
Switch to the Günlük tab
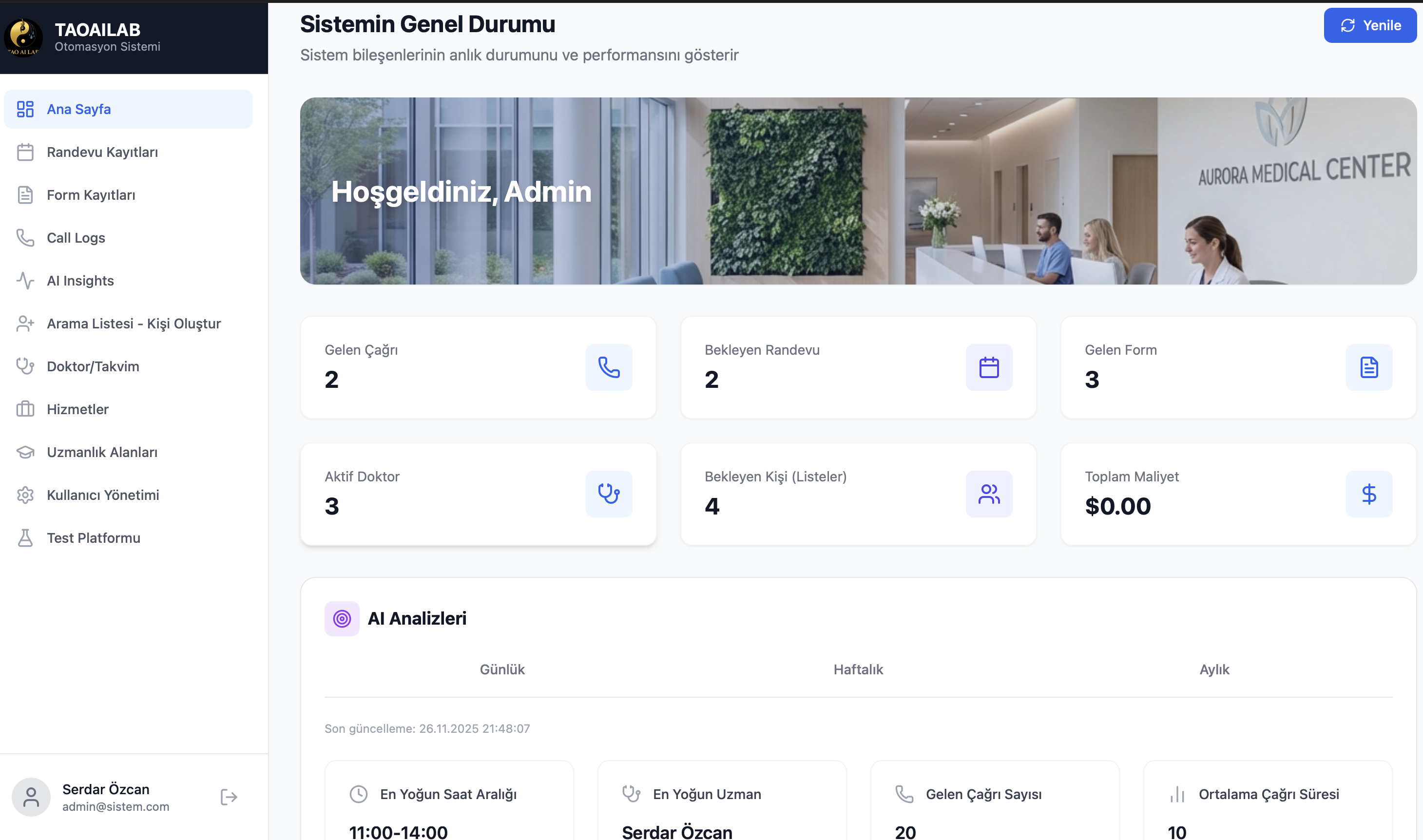(502, 669)
